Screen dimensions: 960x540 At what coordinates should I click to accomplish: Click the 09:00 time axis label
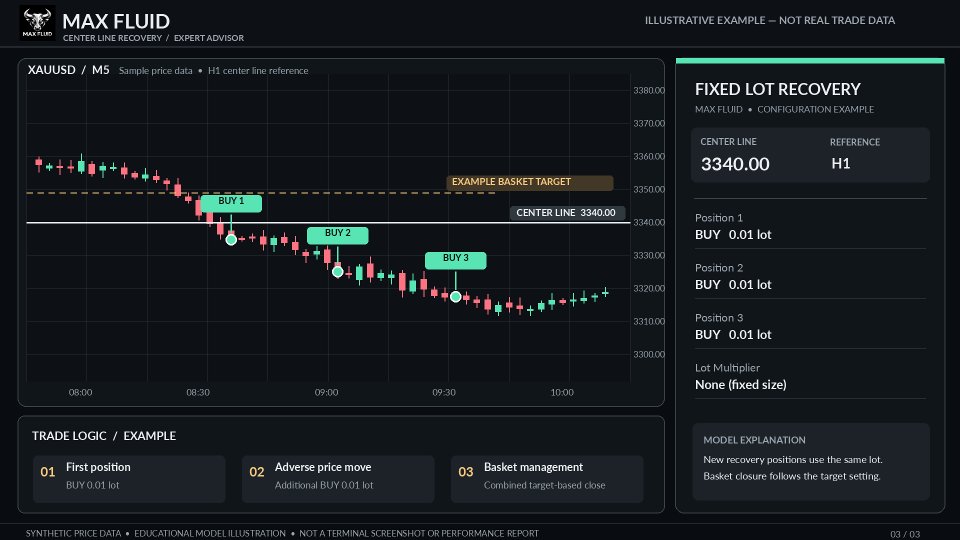tap(326, 392)
